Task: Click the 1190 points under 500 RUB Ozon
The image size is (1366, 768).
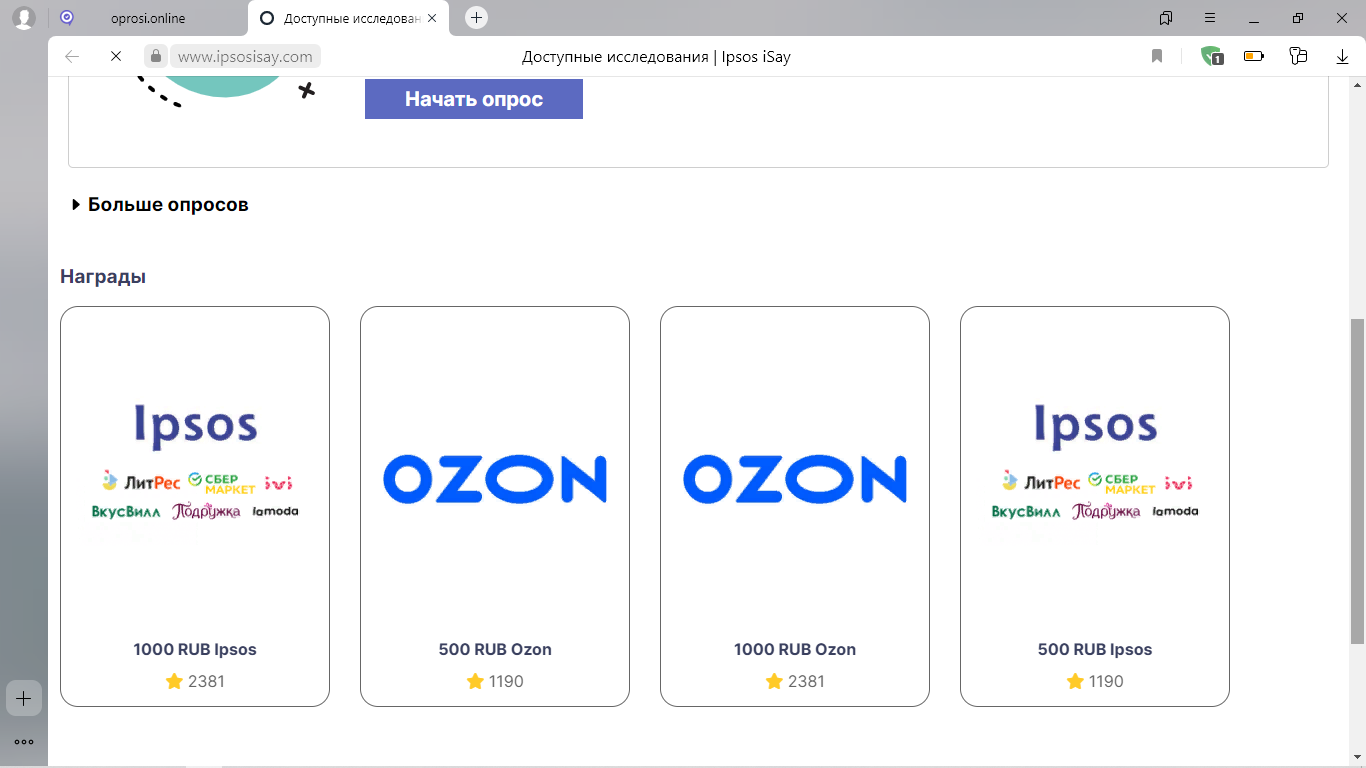Action: (x=507, y=682)
